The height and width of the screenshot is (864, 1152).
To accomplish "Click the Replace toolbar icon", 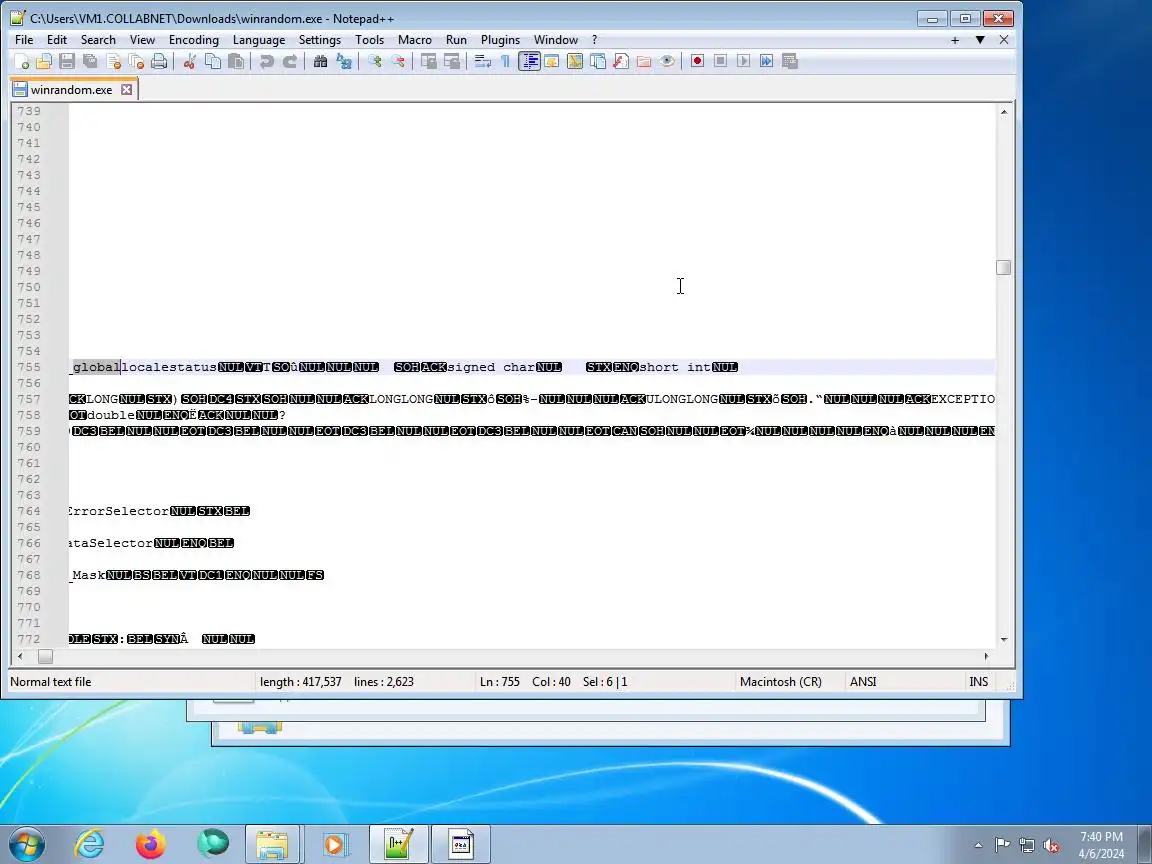I will 344,61.
